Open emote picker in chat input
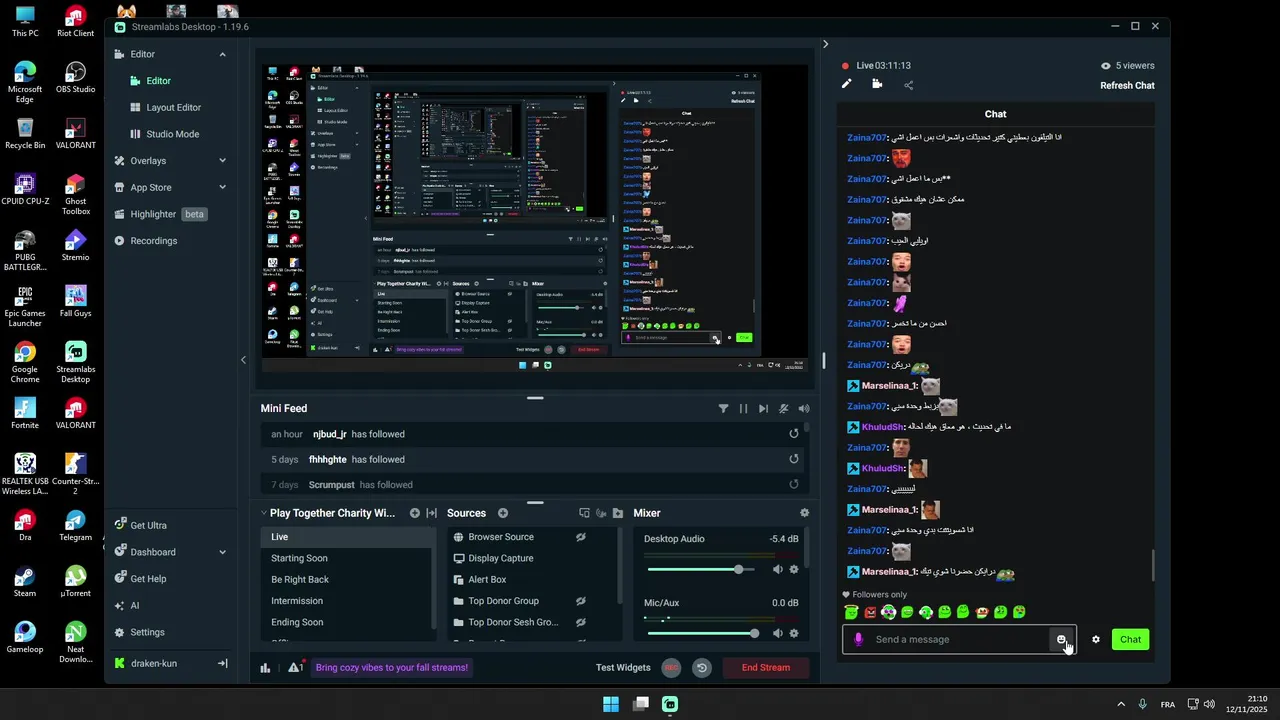1280x720 pixels. click(1062, 640)
